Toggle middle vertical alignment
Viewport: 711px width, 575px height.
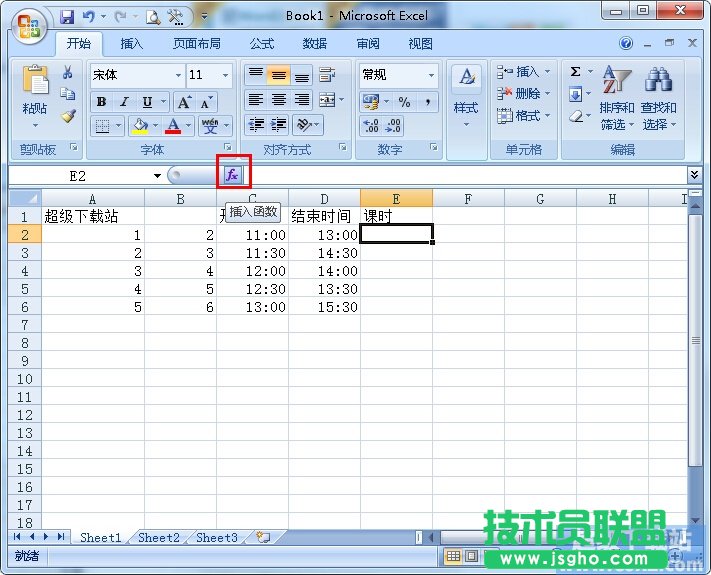(x=278, y=75)
